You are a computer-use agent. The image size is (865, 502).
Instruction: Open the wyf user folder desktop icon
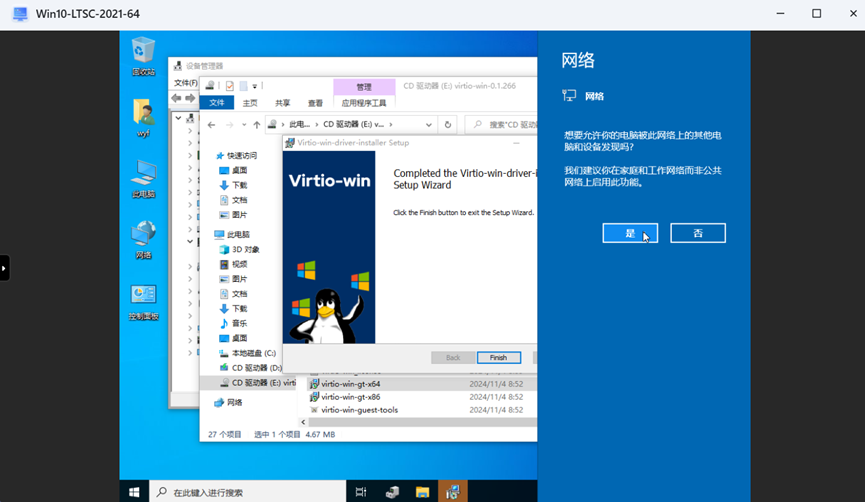click(x=143, y=117)
